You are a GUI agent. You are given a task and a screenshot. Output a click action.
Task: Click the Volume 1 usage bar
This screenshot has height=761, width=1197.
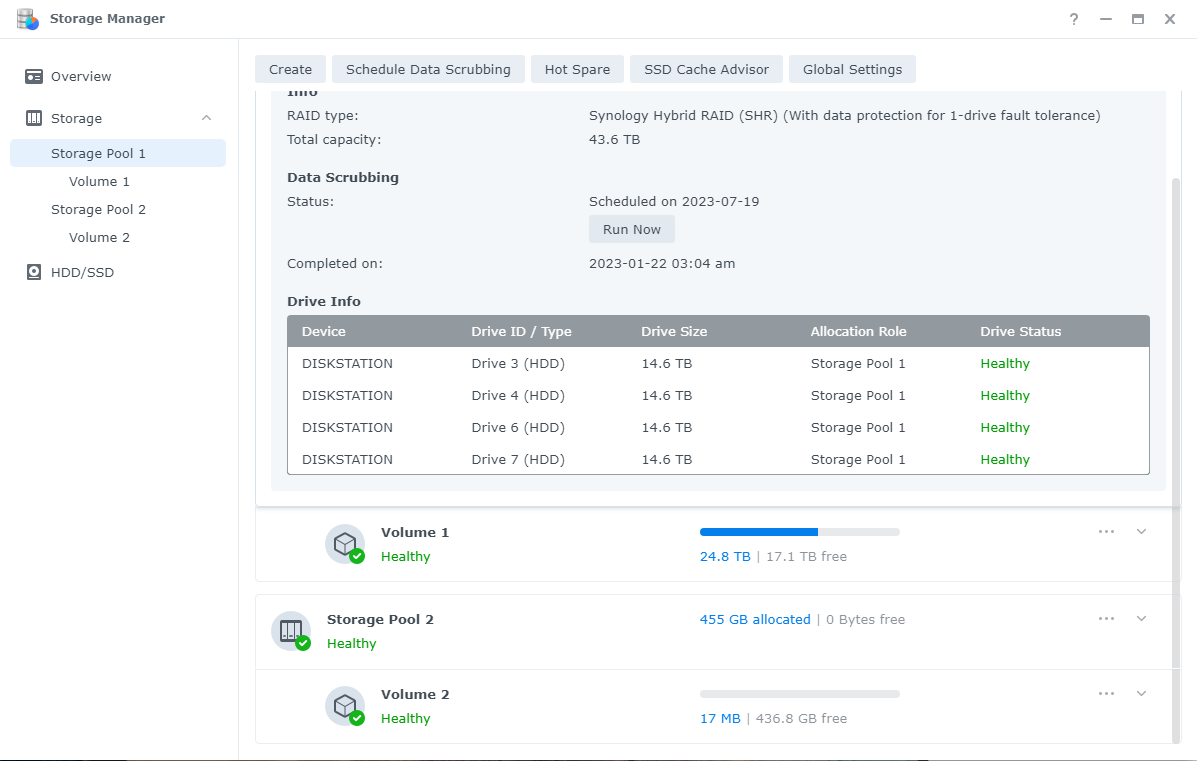[x=799, y=531]
